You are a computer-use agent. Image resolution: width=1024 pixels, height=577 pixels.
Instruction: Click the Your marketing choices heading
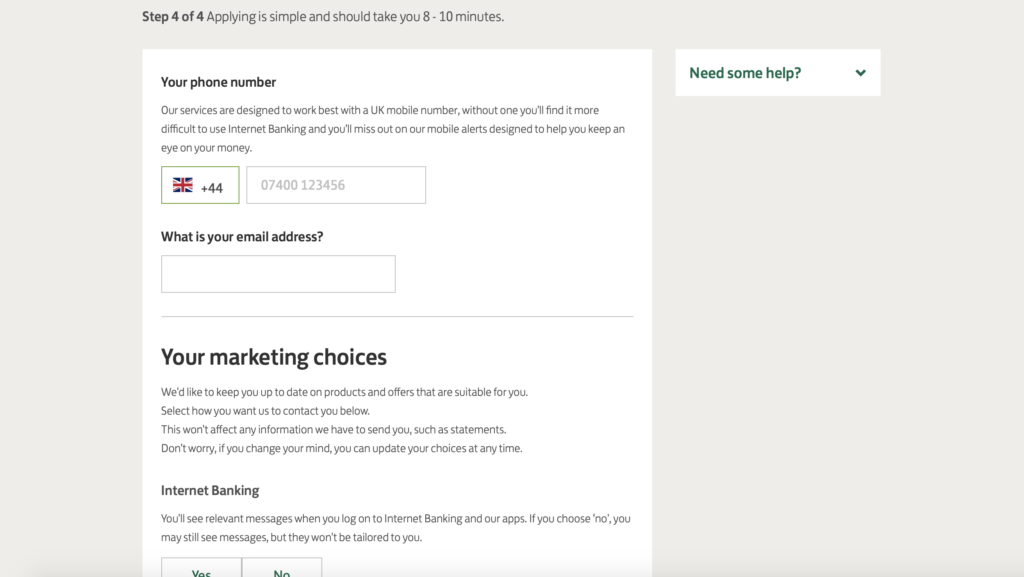coord(274,357)
